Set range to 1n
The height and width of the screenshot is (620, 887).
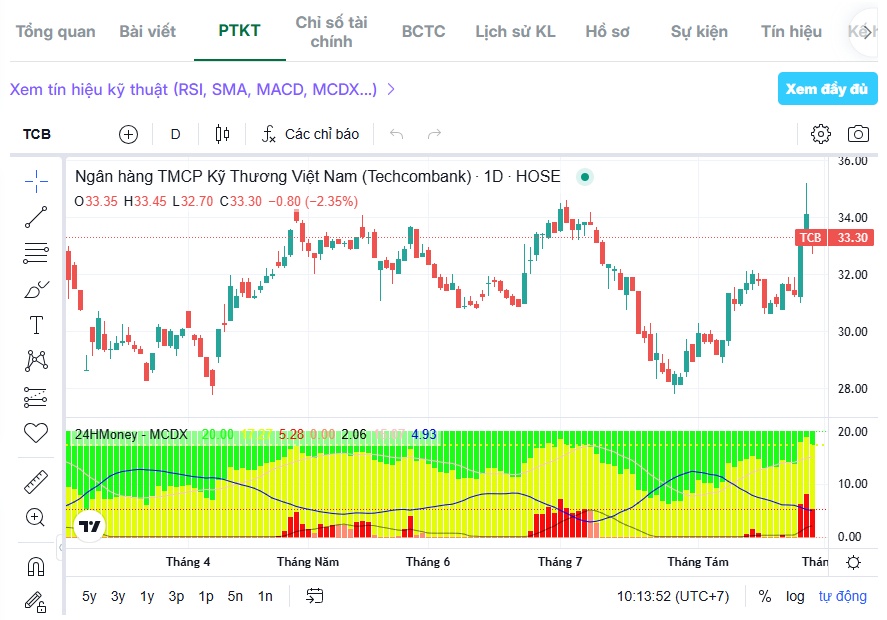[x=265, y=596]
